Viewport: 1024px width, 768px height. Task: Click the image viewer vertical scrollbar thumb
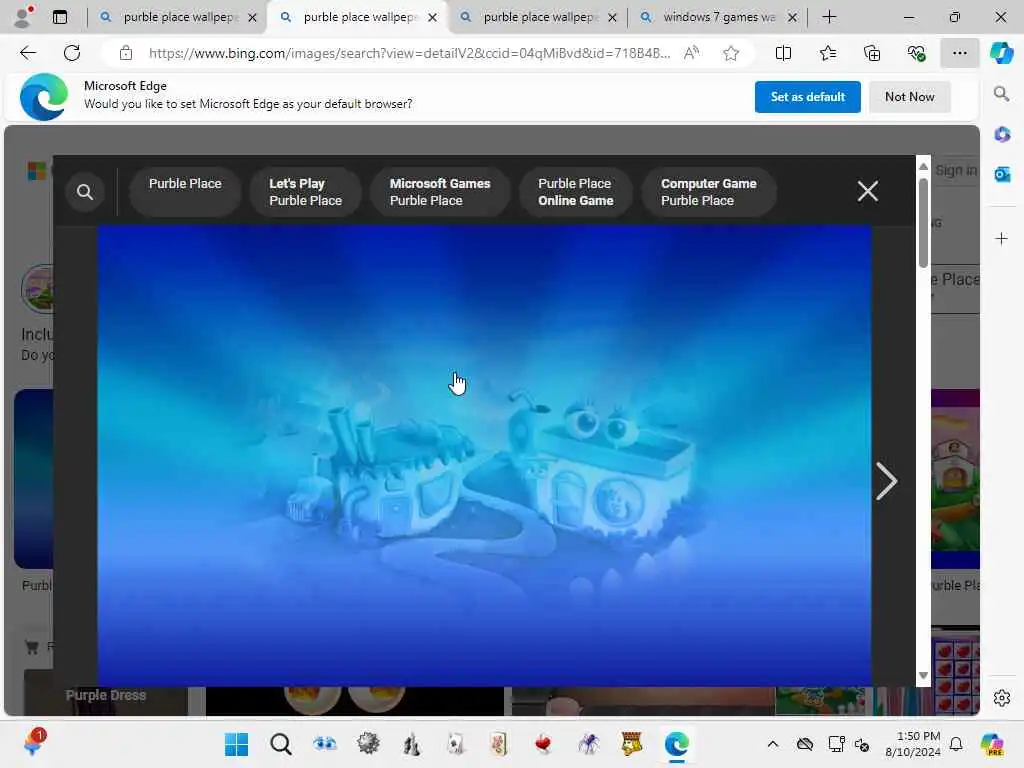(x=923, y=222)
